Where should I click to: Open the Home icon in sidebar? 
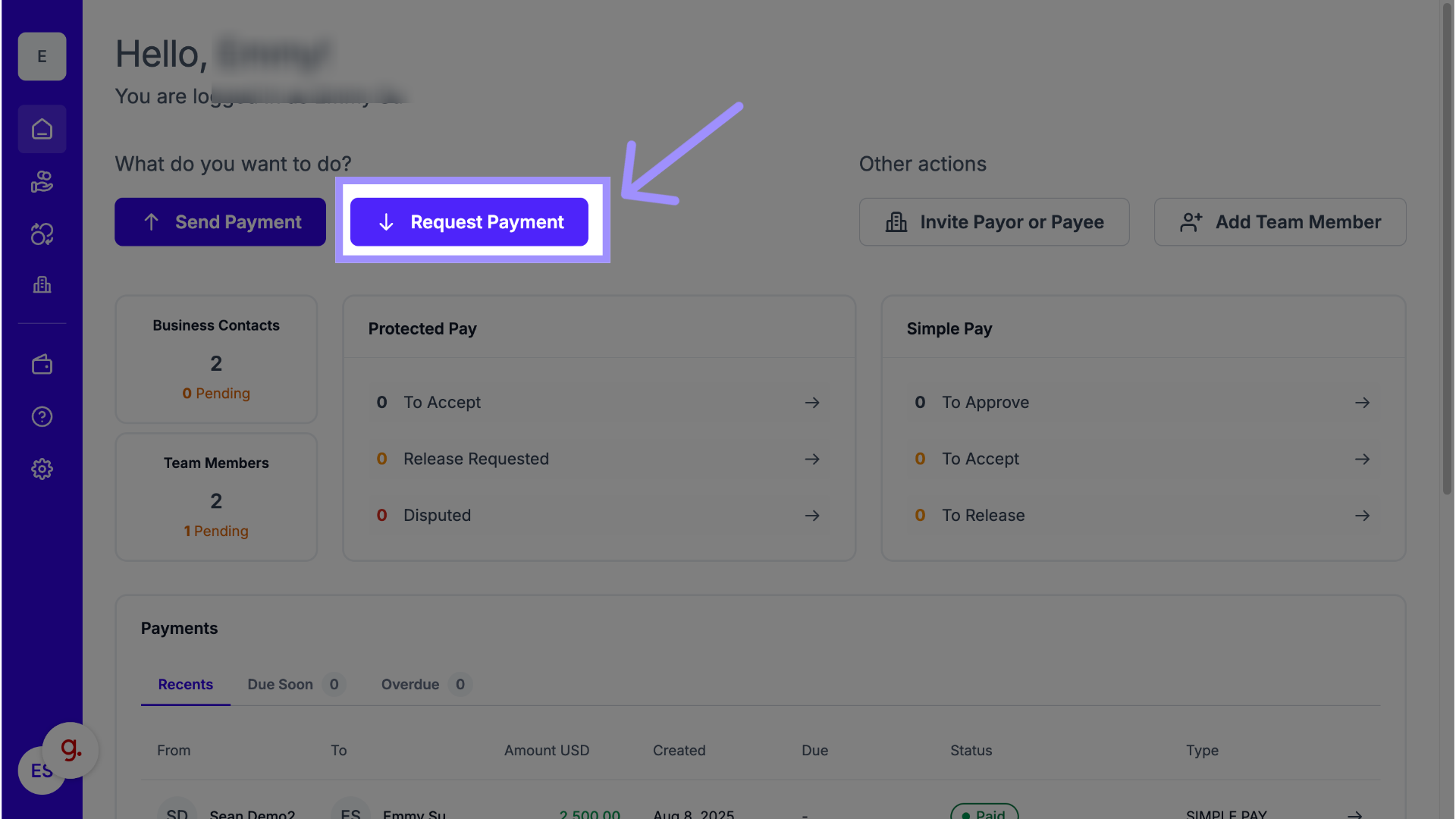coord(42,129)
